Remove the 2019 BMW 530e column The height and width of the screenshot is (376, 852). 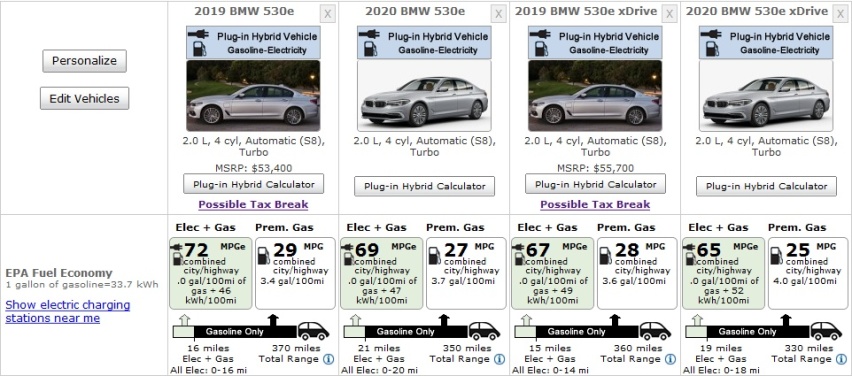coord(327,14)
